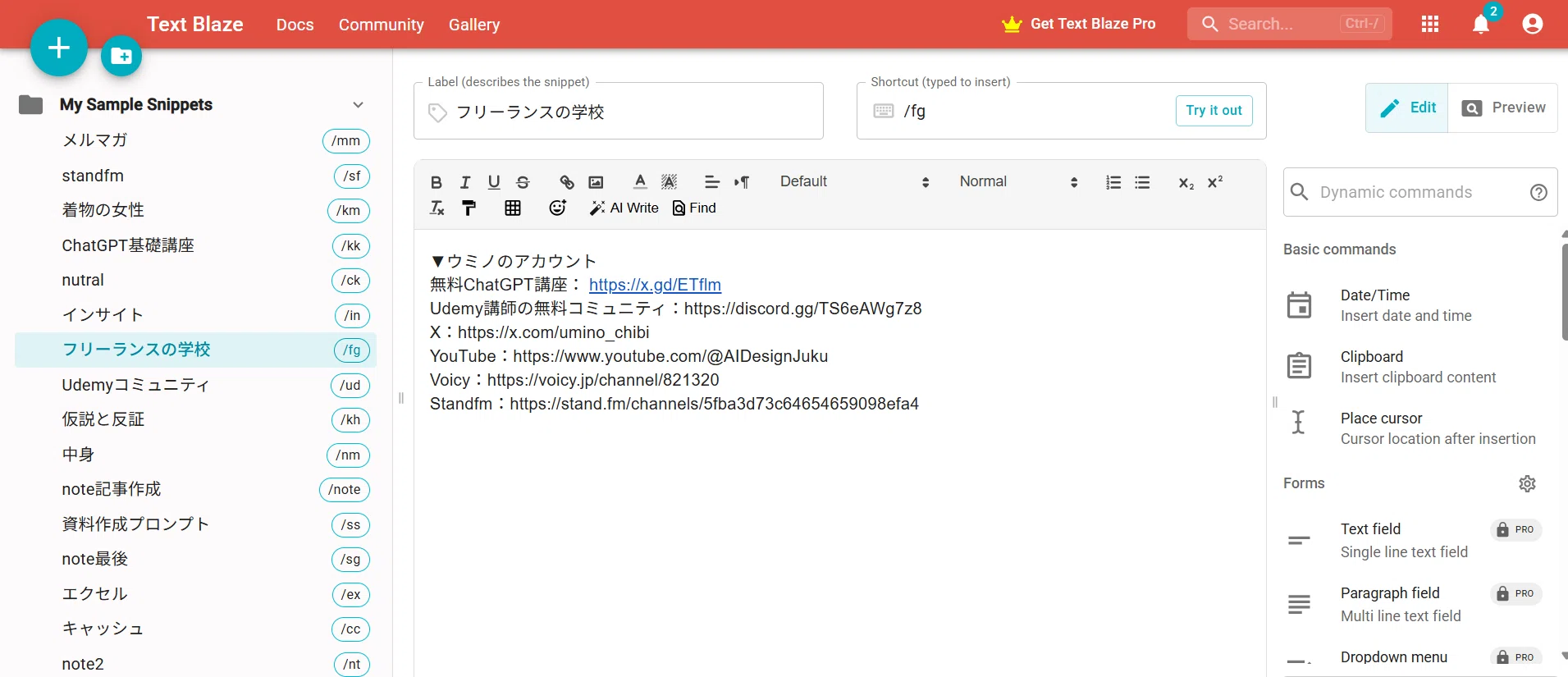Insert a bulleted list
The image size is (1568, 677).
point(1142,182)
